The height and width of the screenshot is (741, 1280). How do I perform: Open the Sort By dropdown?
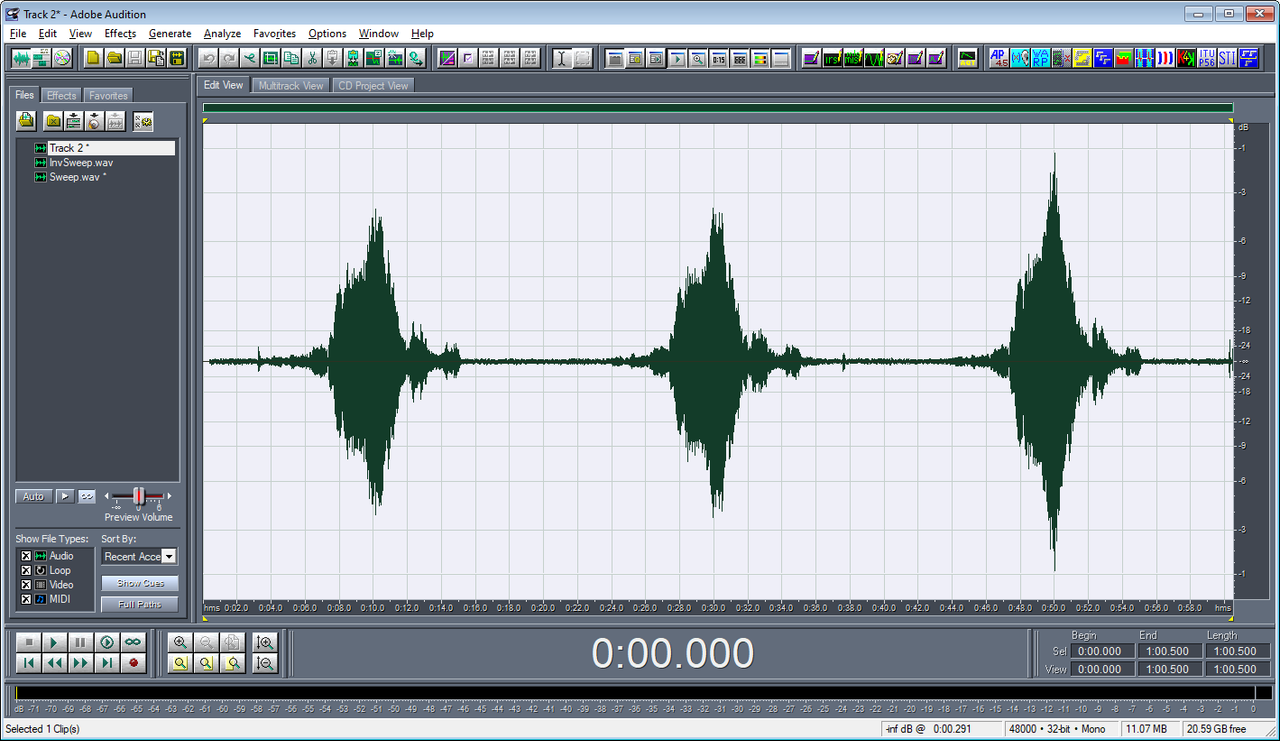(168, 556)
